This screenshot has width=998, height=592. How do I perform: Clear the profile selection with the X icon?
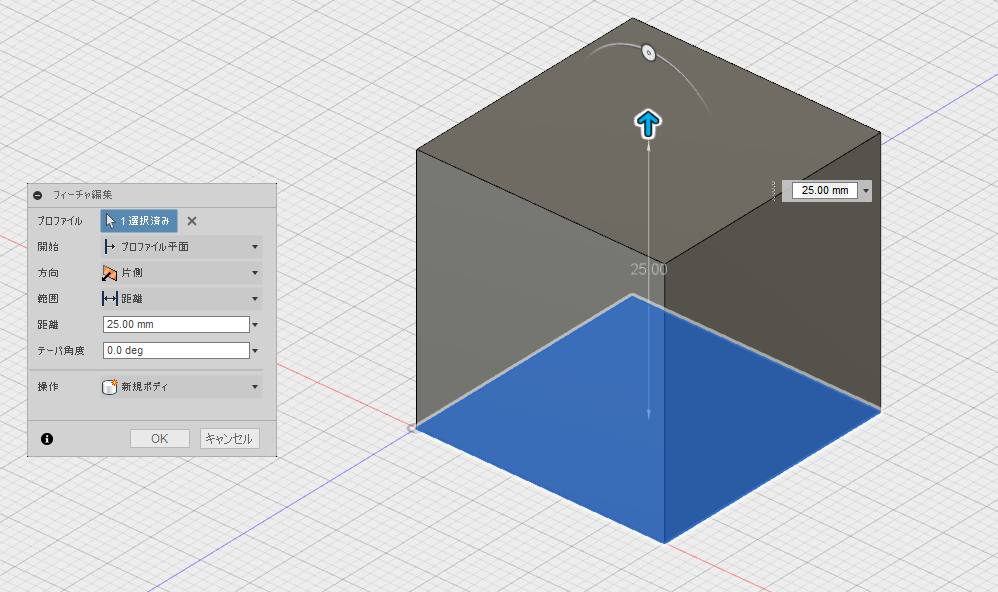pyautogui.click(x=192, y=221)
